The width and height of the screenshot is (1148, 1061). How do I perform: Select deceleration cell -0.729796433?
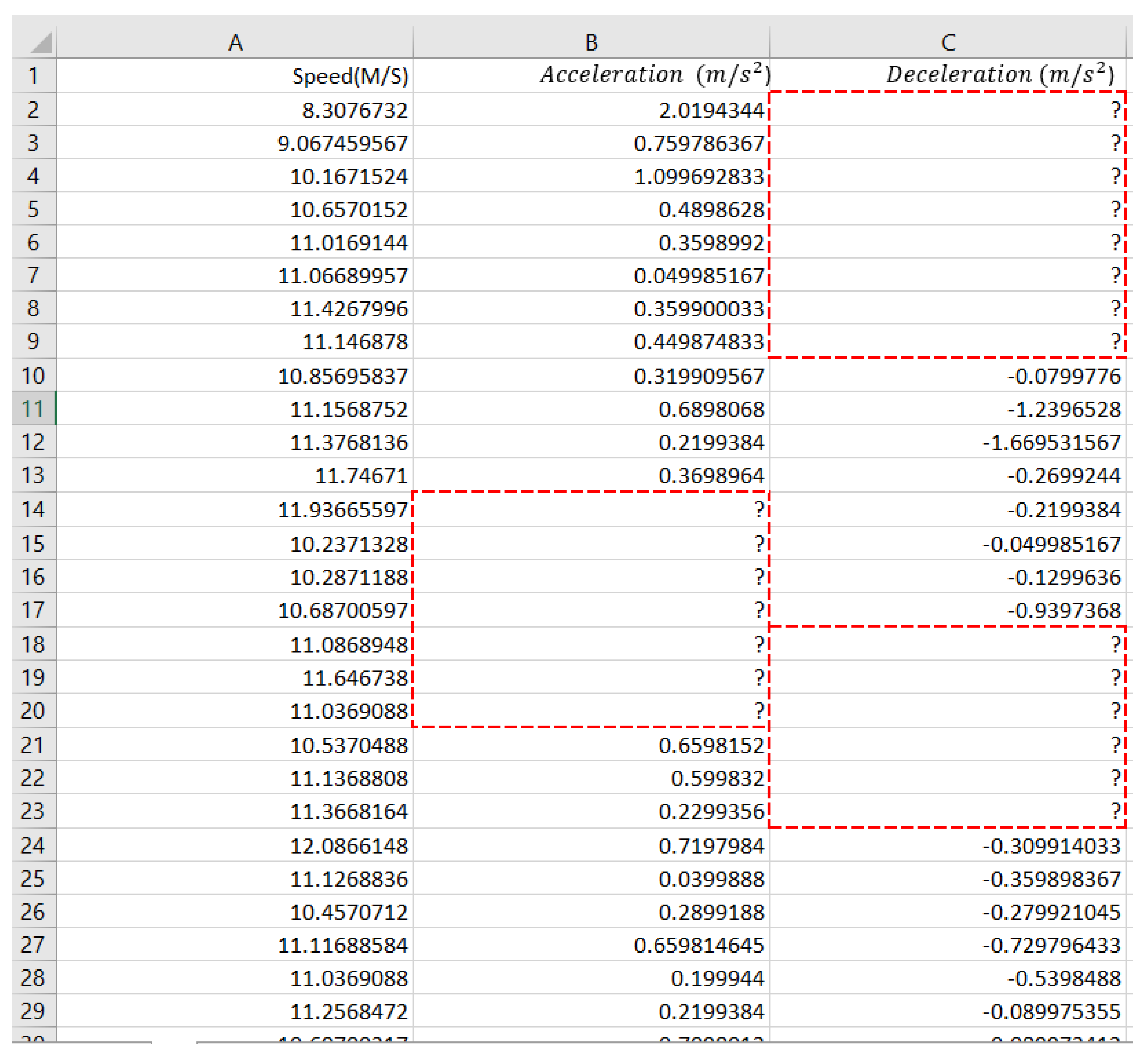click(1051, 945)
